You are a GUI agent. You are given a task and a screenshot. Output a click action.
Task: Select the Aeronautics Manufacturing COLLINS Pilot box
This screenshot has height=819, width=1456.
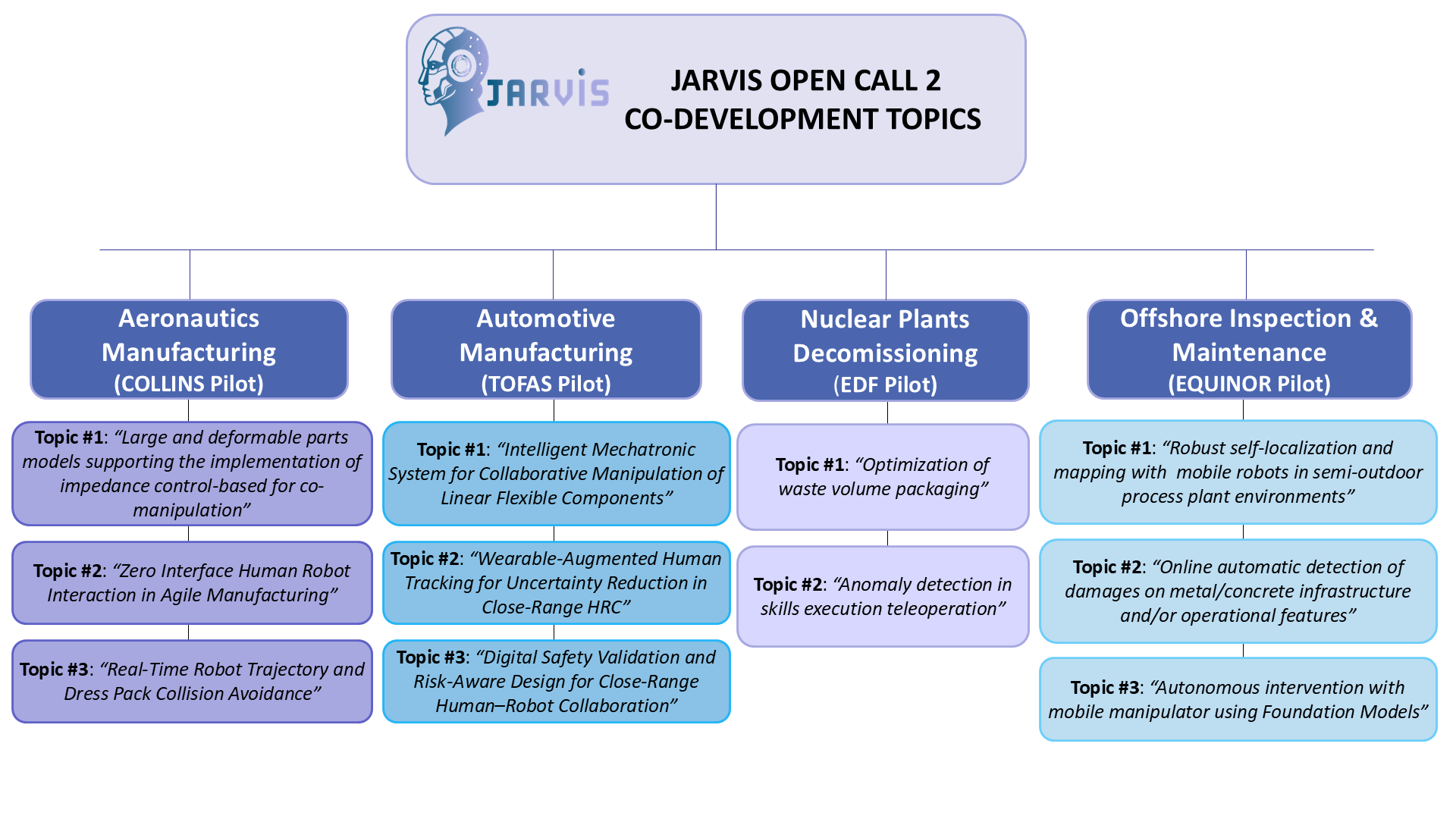pyautogui.click(x=189, y=350)
